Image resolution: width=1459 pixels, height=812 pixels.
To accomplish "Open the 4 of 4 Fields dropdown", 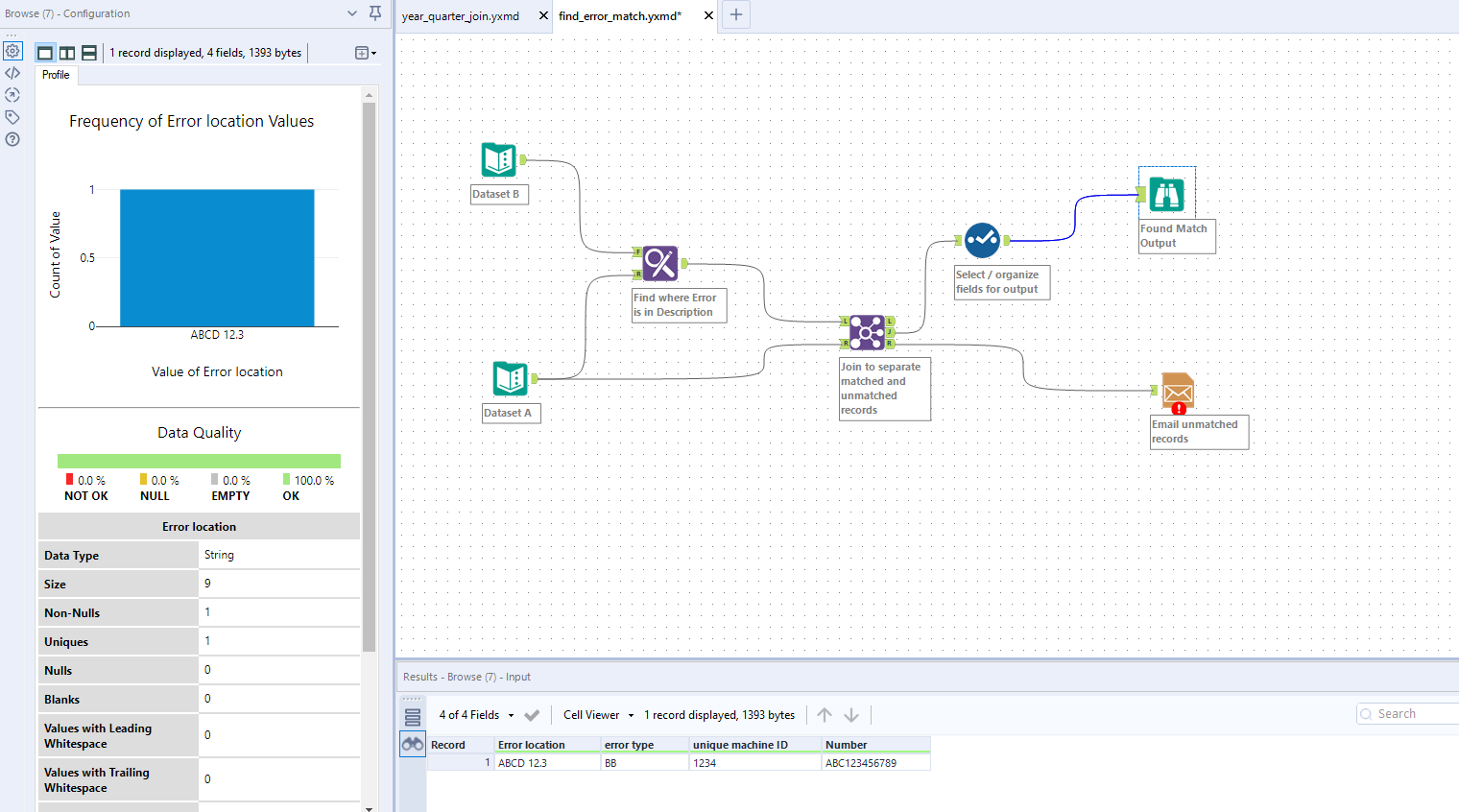I will (477, 714).
